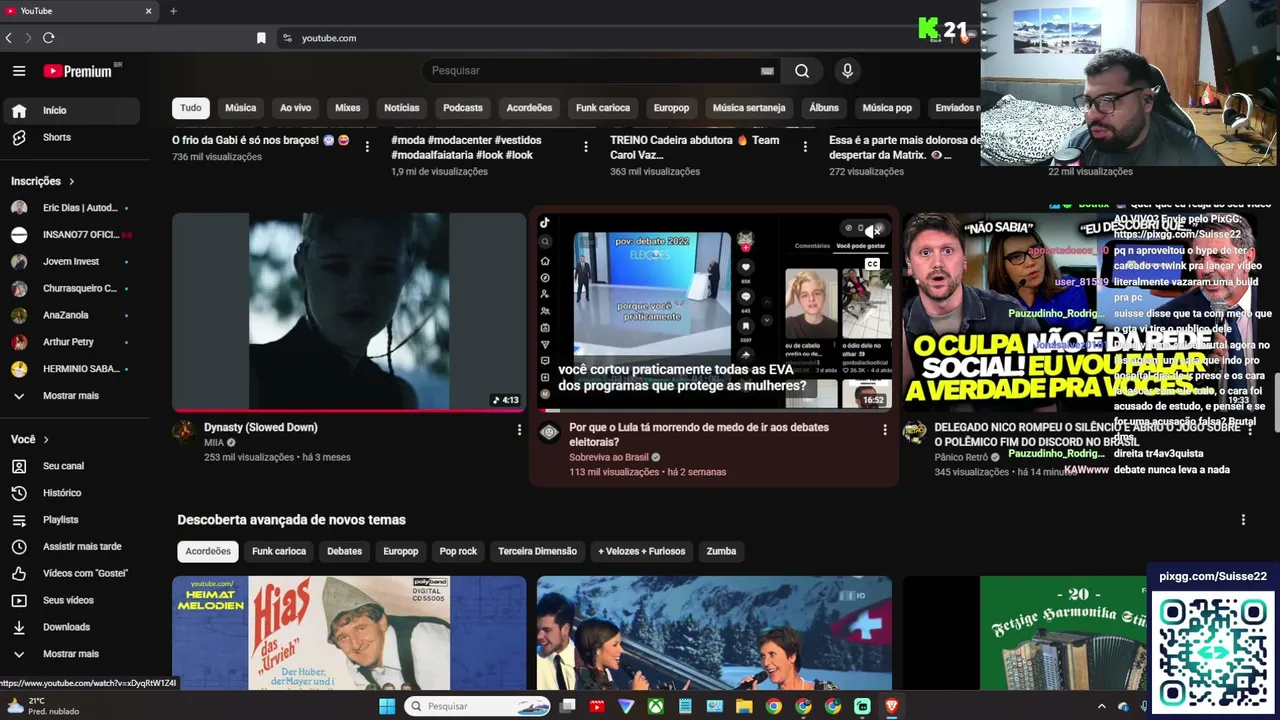Viewport: 1280px width, 720px height.
Task: Open the Dynasty (Slowed Down) video thumbnail
Action: click(x=349, y=311)
